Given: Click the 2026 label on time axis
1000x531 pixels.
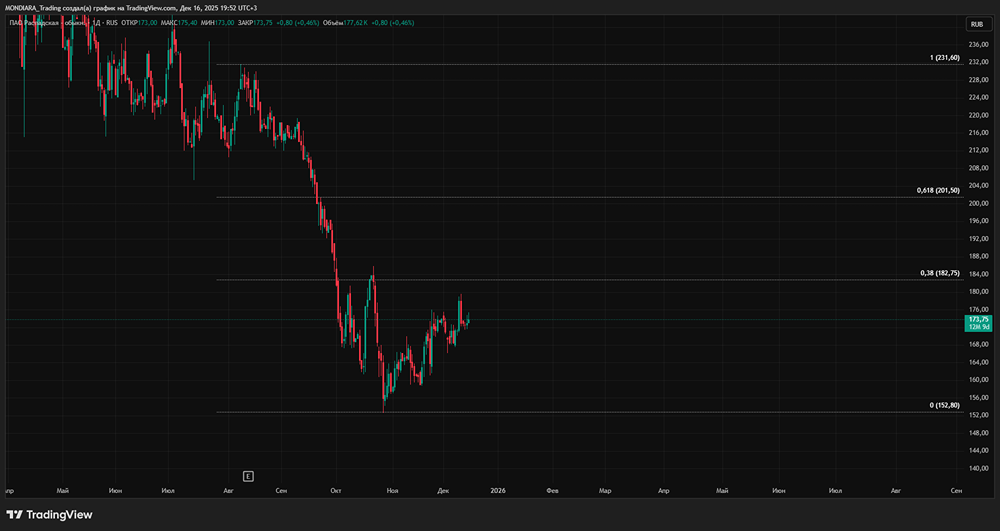Looking at the screenshot, I should 498,491.
